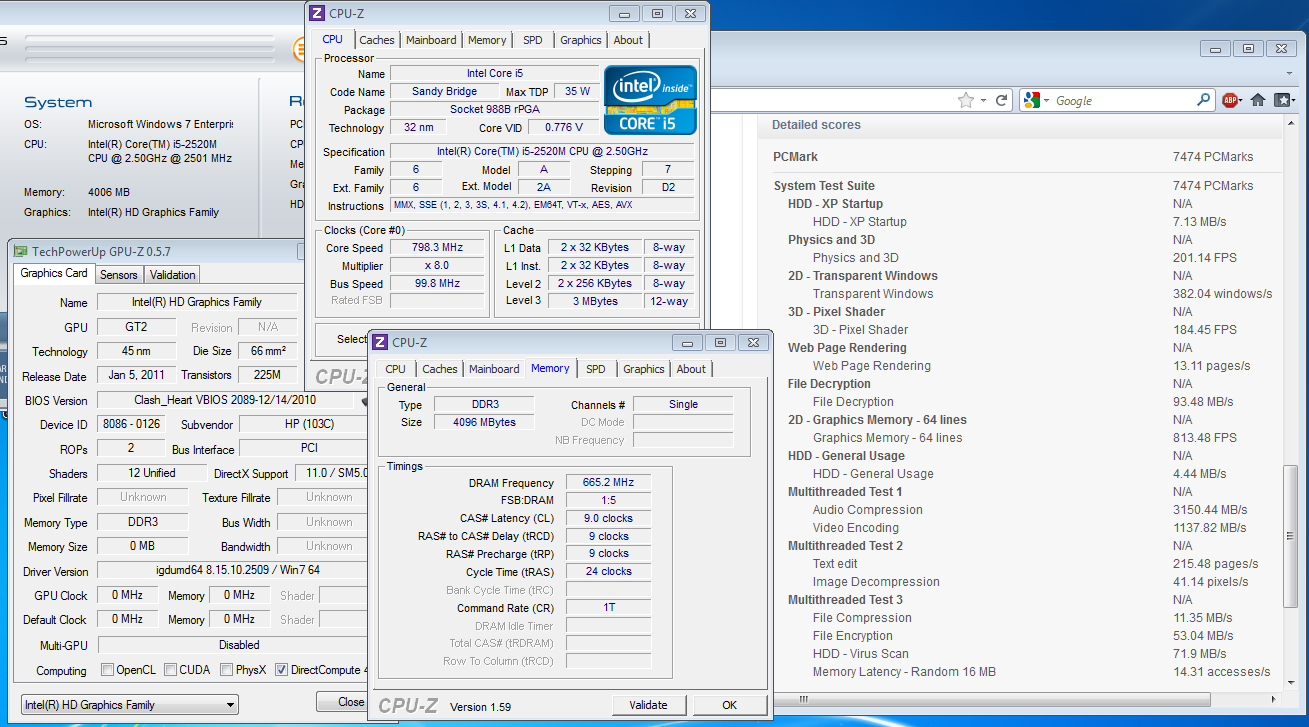Click OK in CPU-Z memory window
Screen dimensions: 1309x727
(x=730, y=705)
